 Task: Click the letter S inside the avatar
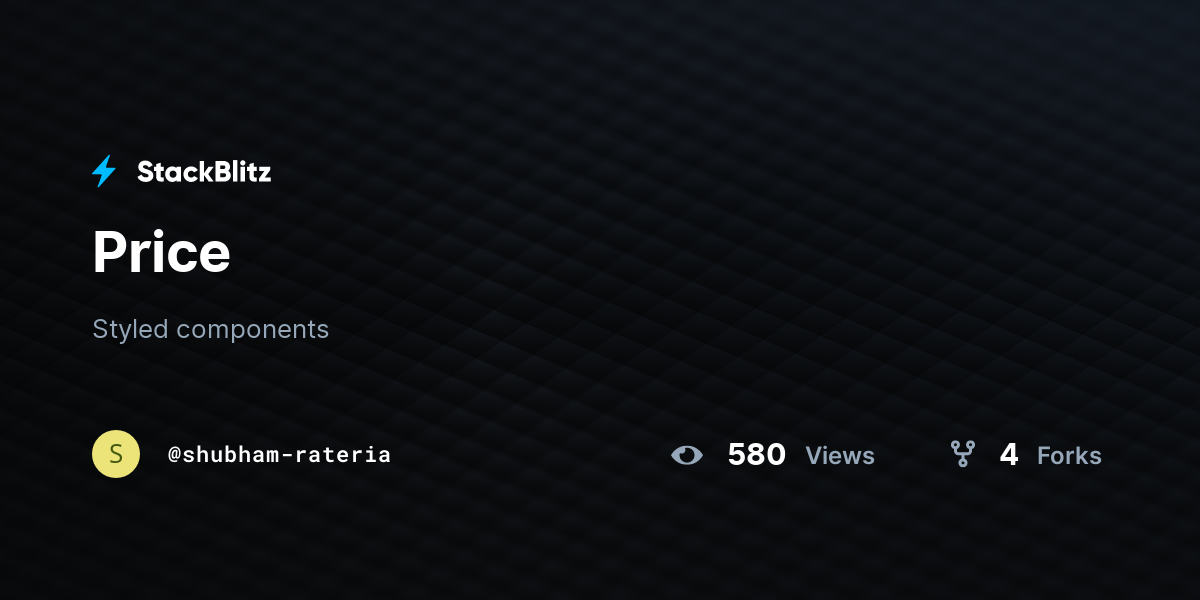coord(116,454)
